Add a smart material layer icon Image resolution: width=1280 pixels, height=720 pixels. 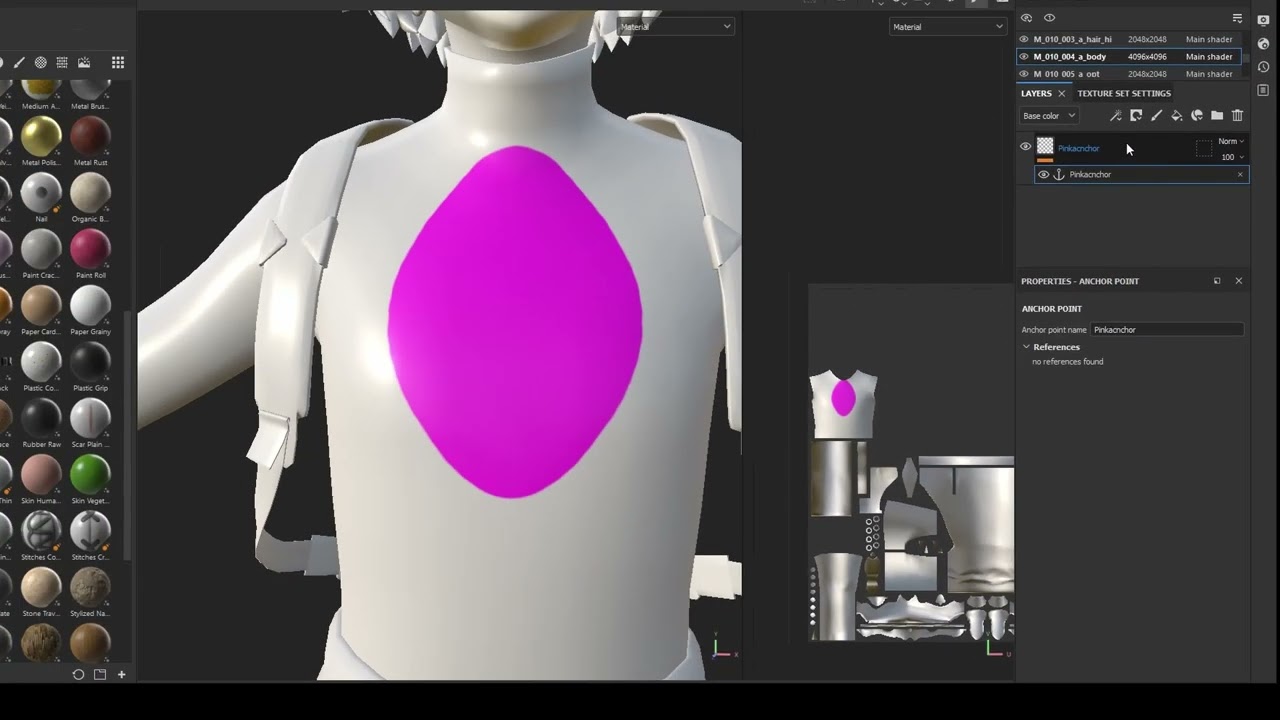(x=1197, y=116)
